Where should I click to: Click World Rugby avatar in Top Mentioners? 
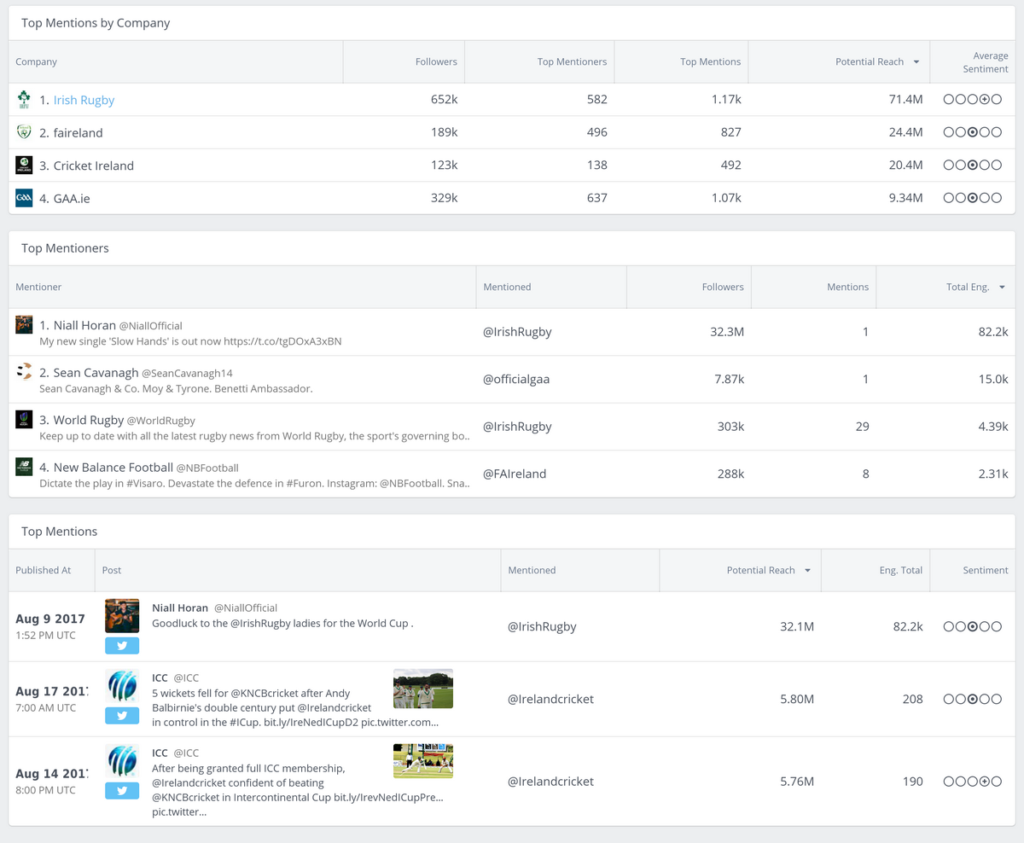[24, 420]
